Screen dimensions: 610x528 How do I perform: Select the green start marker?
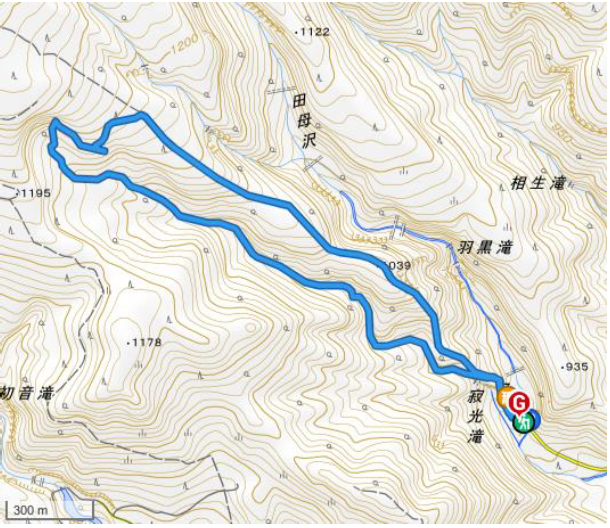521,423
